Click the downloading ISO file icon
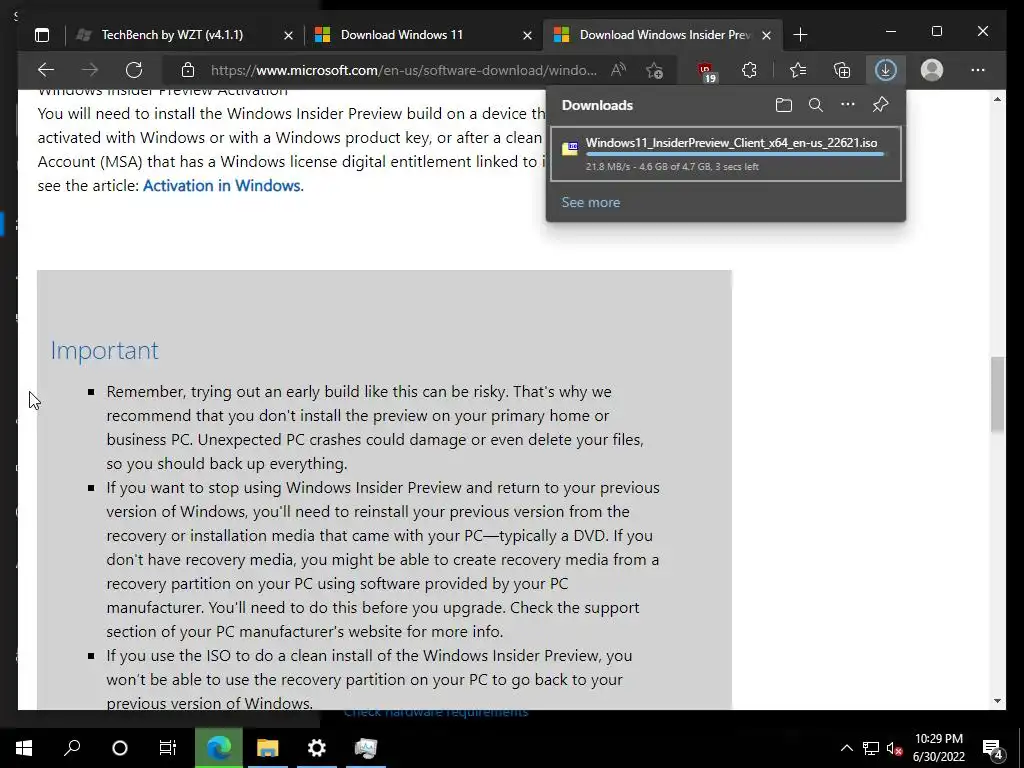The width and height of the screenshot is (1024, 768). pos(569,148)
